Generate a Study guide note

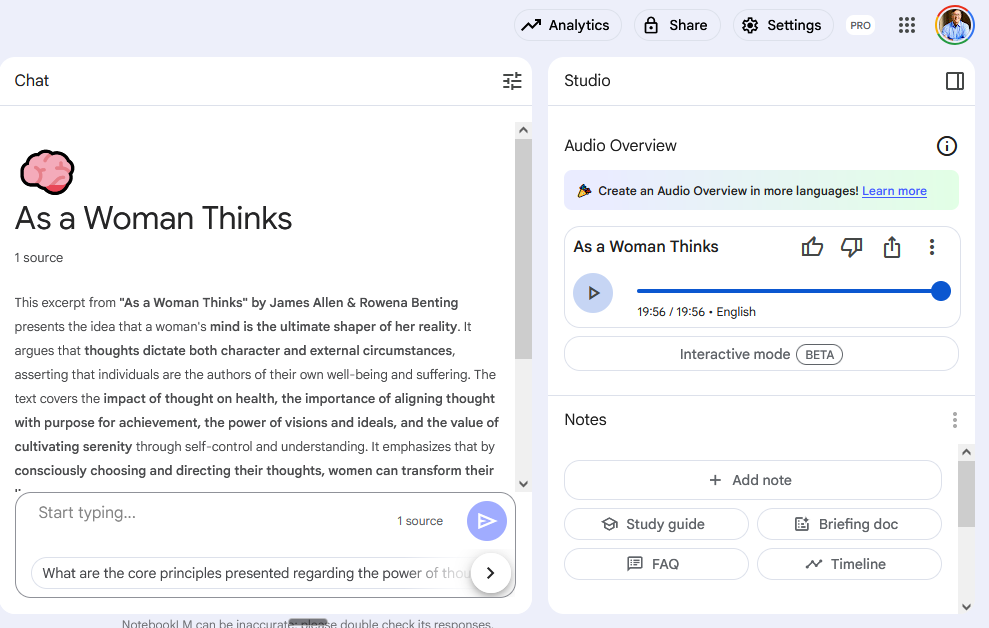point(656,524)
